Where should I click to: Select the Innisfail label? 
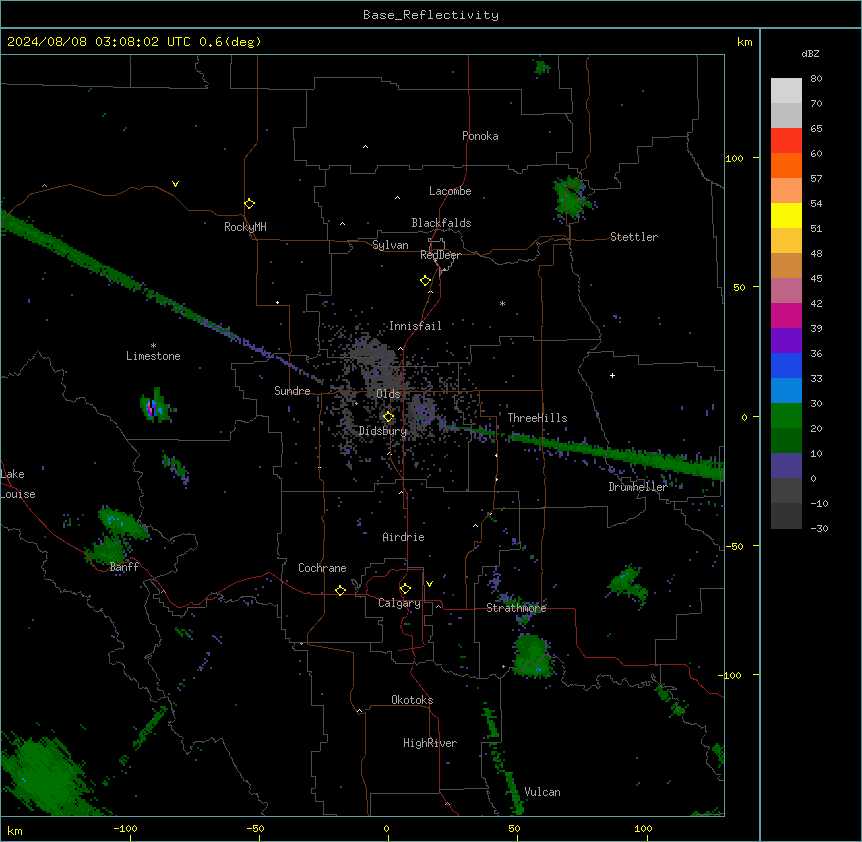415,326
